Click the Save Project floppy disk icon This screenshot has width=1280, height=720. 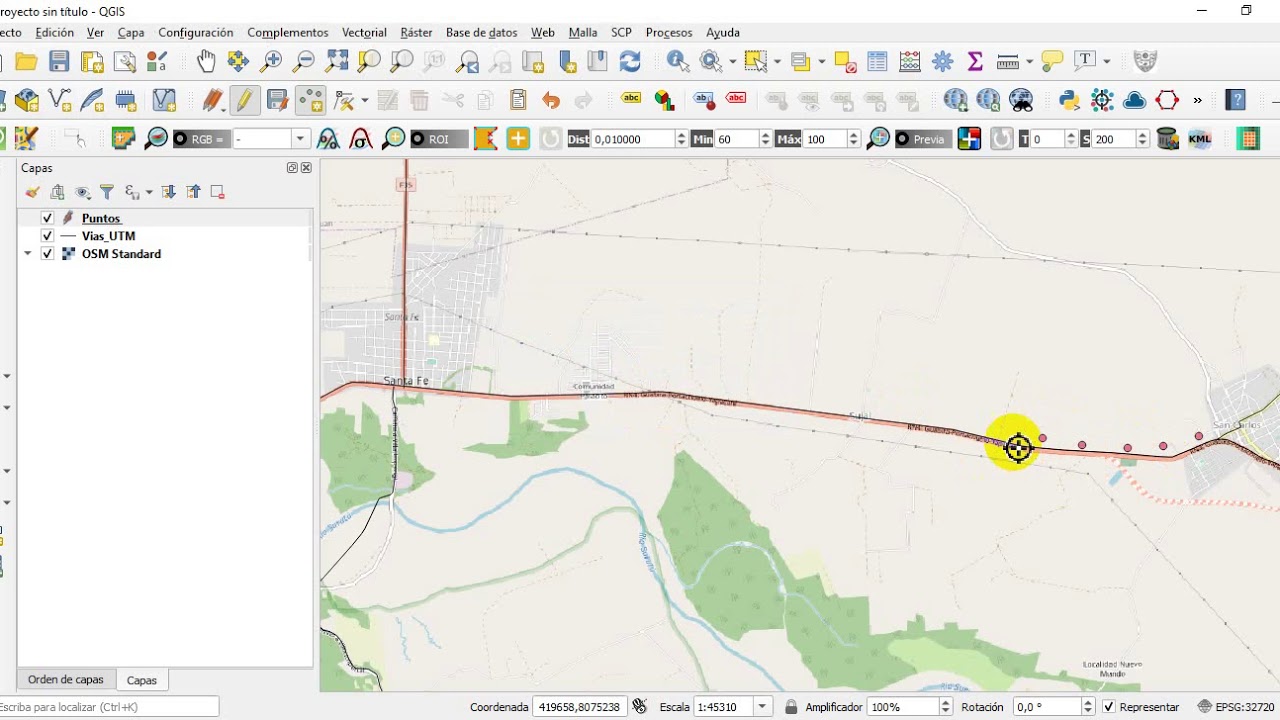coord(59,62)
